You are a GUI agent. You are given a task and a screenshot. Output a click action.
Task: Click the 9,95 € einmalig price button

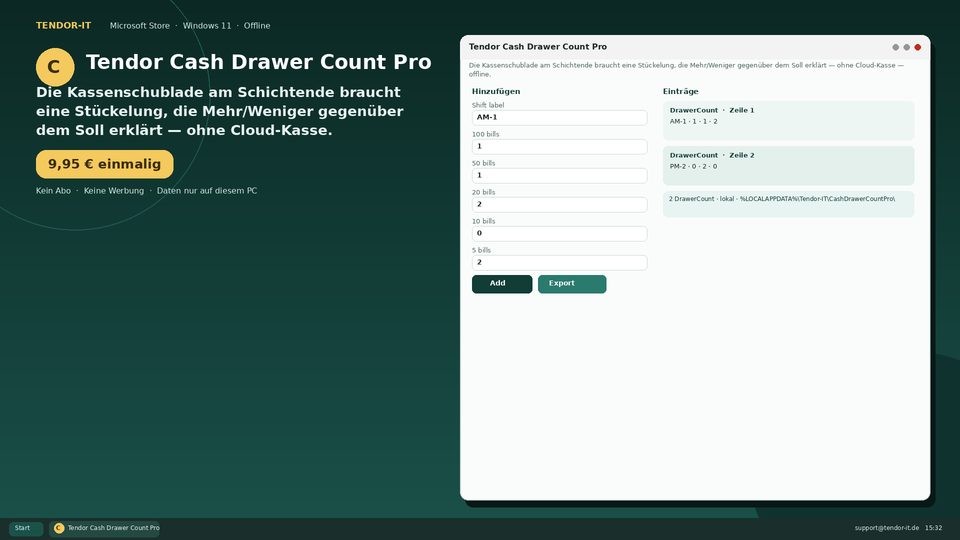(x=105, y=164)
